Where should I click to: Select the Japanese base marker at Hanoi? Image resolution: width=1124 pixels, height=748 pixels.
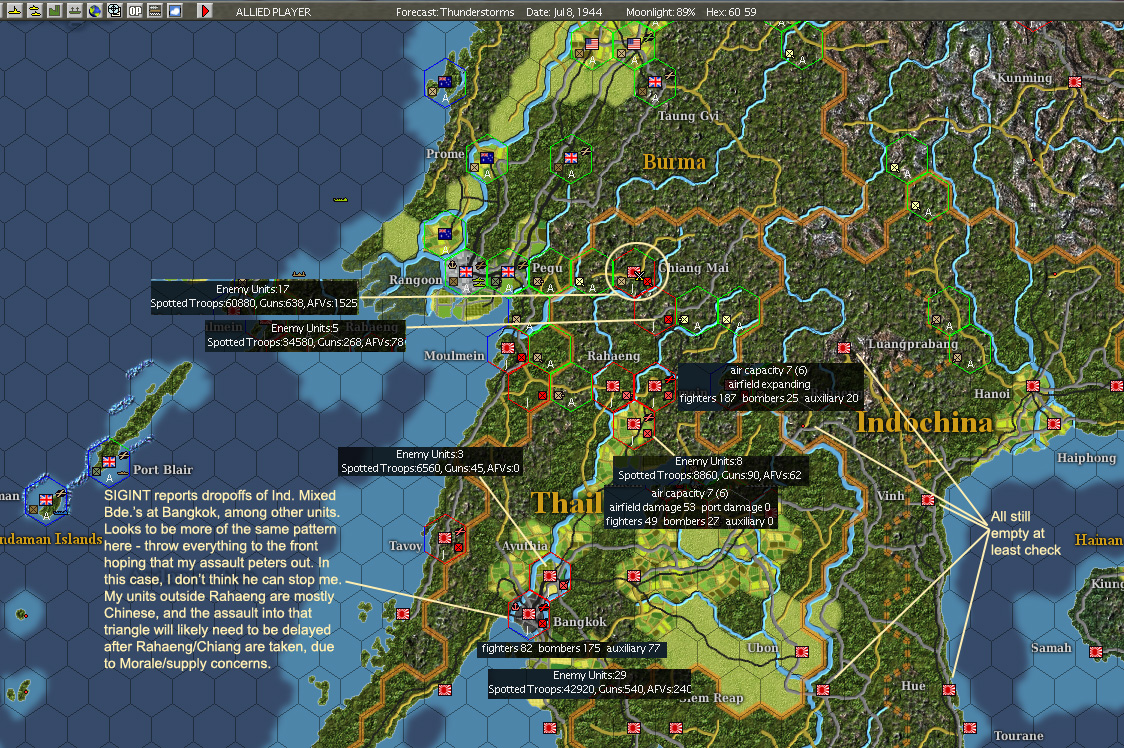click(1033, 386)
